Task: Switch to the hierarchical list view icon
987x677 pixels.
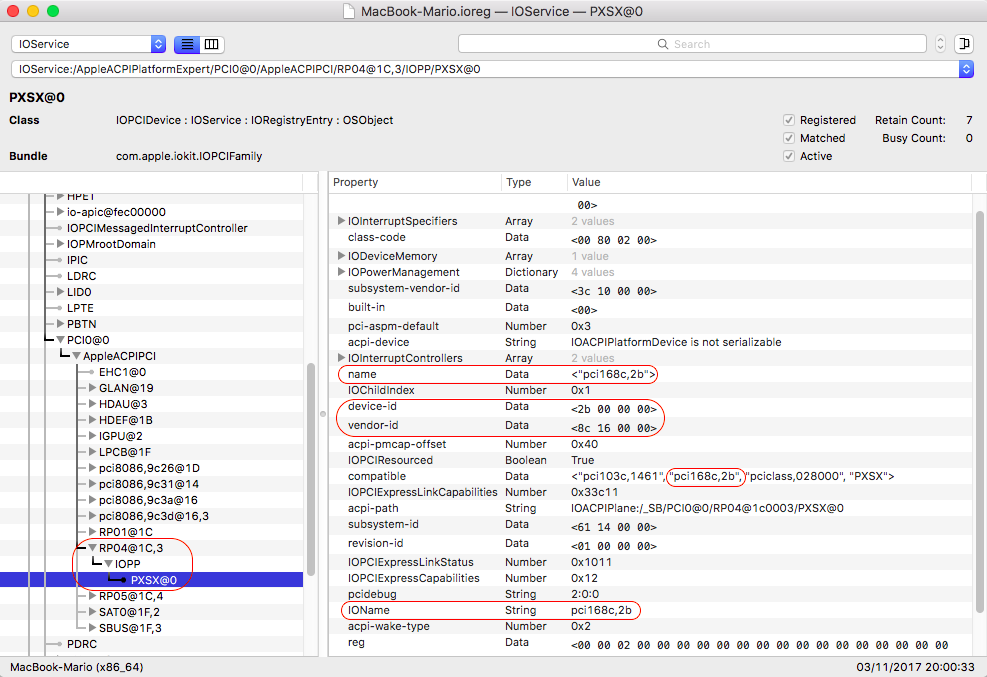Action: (x=186, y=44)
